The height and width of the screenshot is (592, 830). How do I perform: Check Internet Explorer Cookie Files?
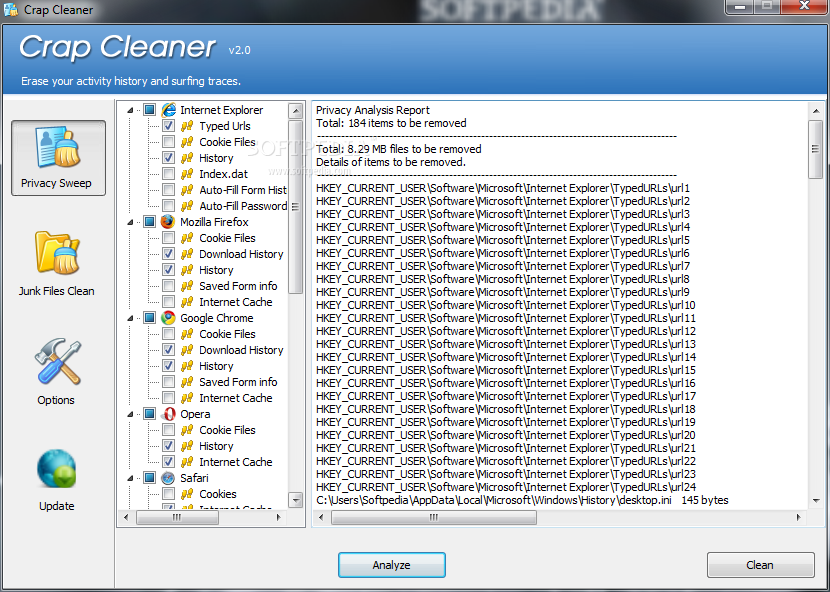coord(168,142)
